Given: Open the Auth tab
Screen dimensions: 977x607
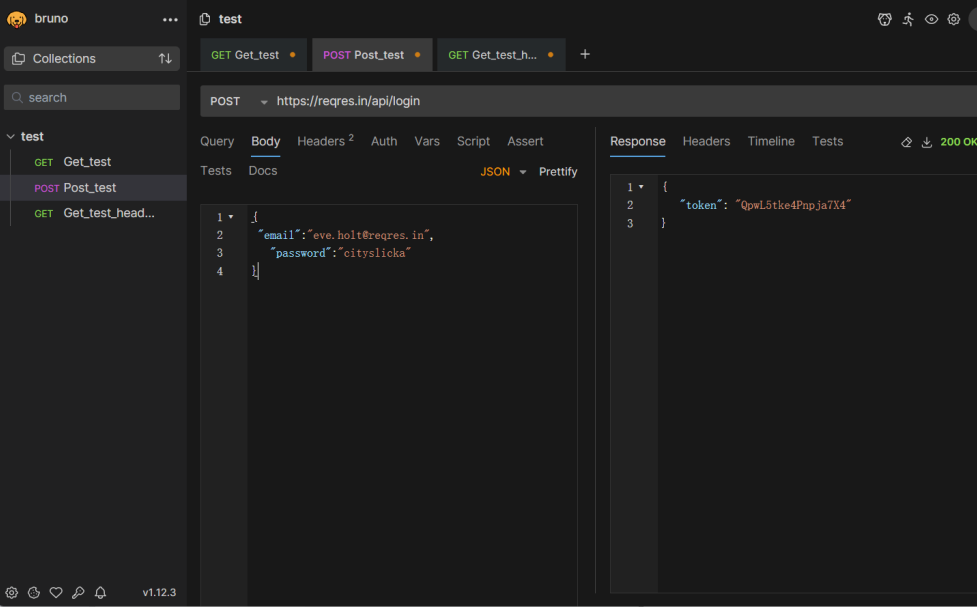Looking at the screenshot, I should pyautogui.click(x=384, y=141).
